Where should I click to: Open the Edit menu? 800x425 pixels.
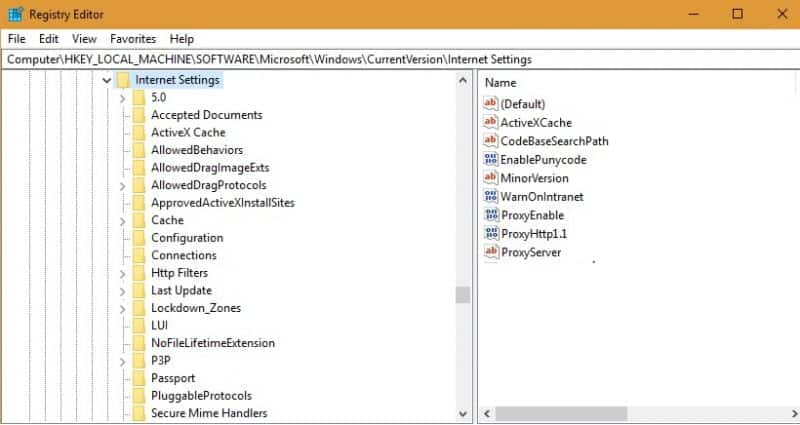coord(49,39)
